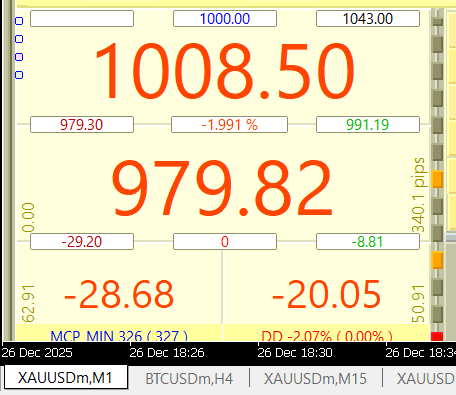The image size is (456, 395).
Task: Click the red square under the gray strip
Action: pos(437,336)
